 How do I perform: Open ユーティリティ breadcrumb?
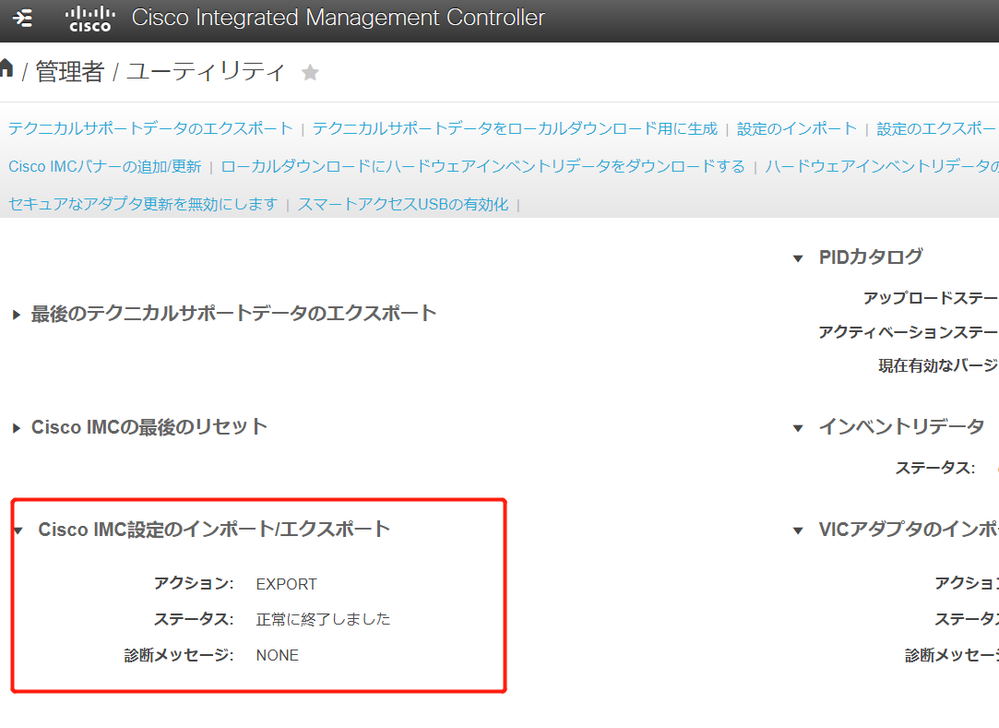(x=206, y=71)
